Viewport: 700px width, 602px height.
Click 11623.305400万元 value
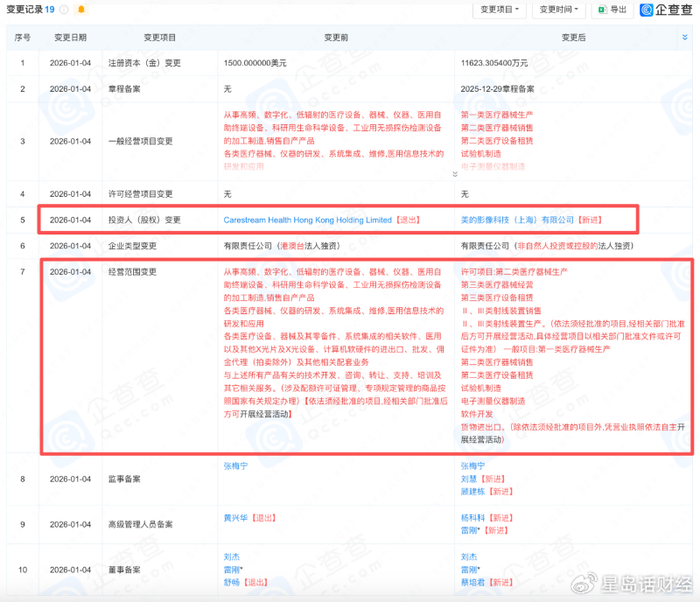(494, 63)
